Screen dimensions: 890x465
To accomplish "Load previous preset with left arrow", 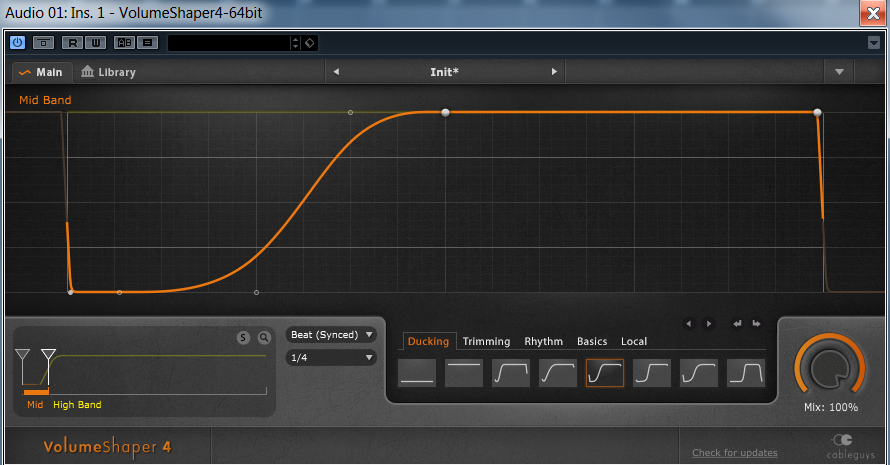I will click(336, 72).
